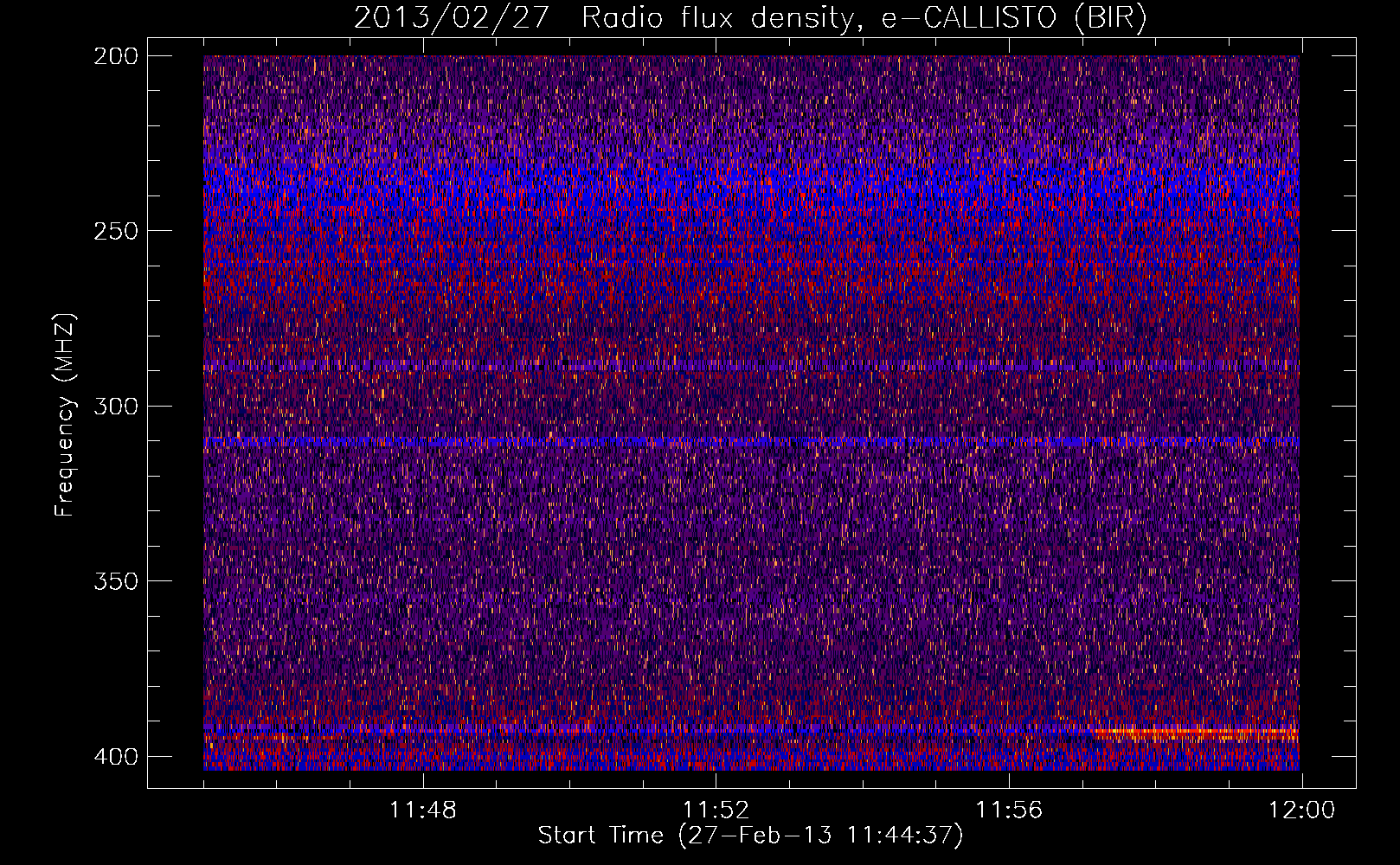
Task: Click the plot title text e-CALLISTO (BIR)
Action: tap(1013, 18)
